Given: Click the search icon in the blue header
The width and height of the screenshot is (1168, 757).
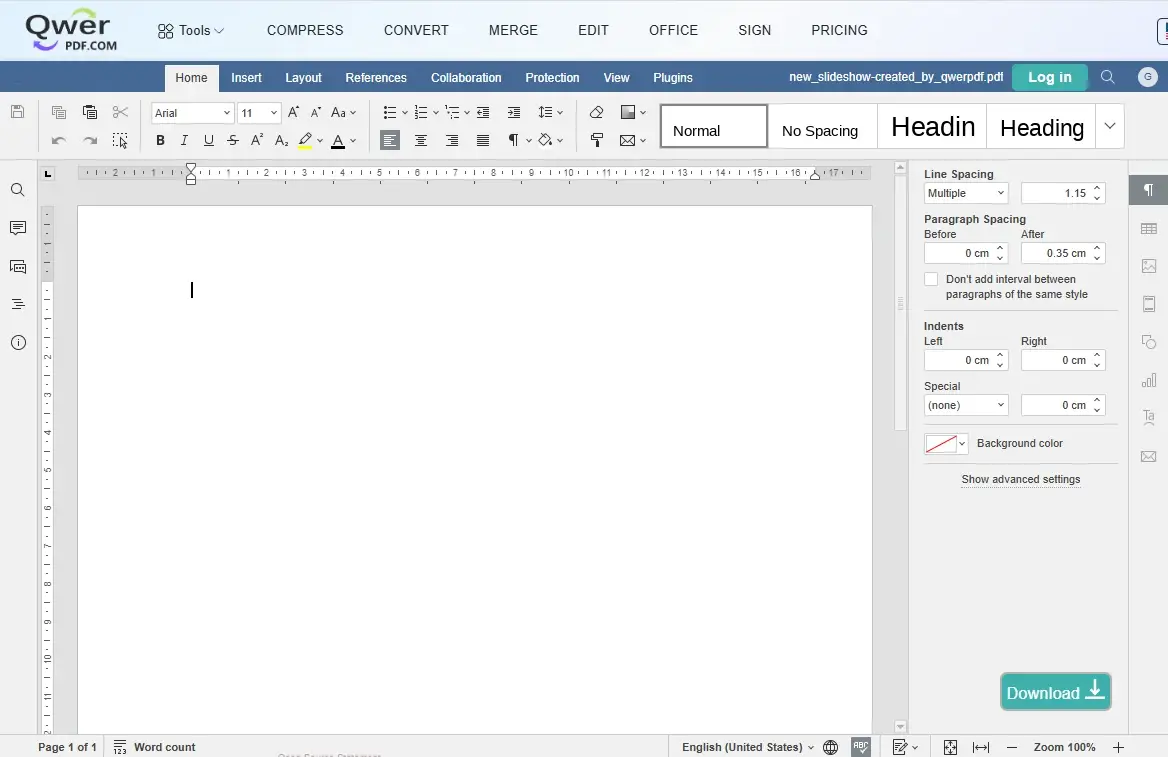Looking at the screenshot, I should (x=1108, y=77).
